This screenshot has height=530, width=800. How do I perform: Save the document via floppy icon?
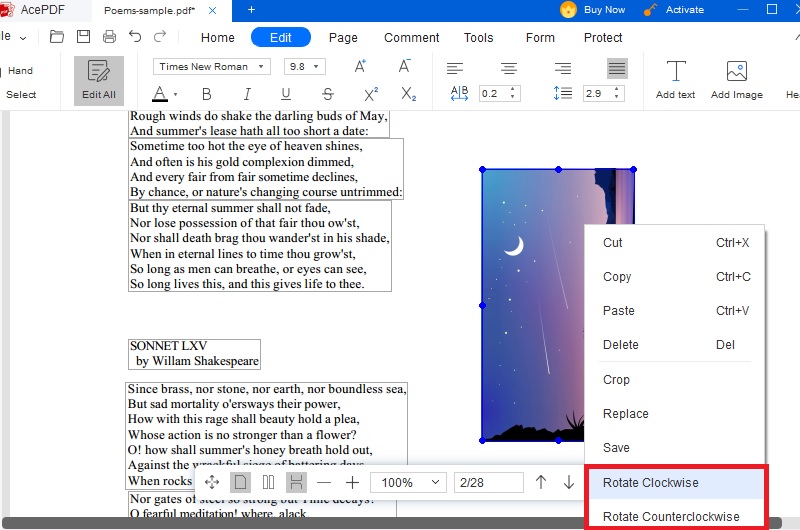coord(83,37)
